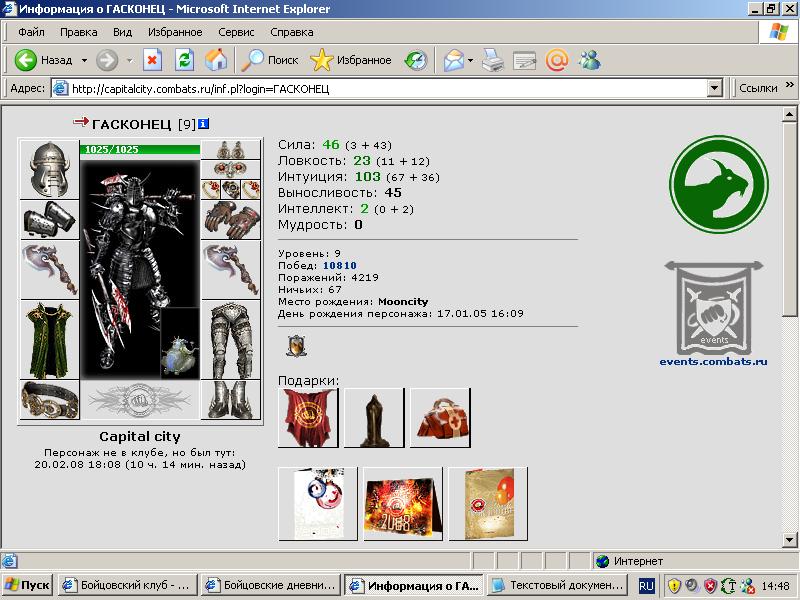The image size is (800, 600).
Task: Open the Back button history dropdown
Action: (x=84, y=61)
